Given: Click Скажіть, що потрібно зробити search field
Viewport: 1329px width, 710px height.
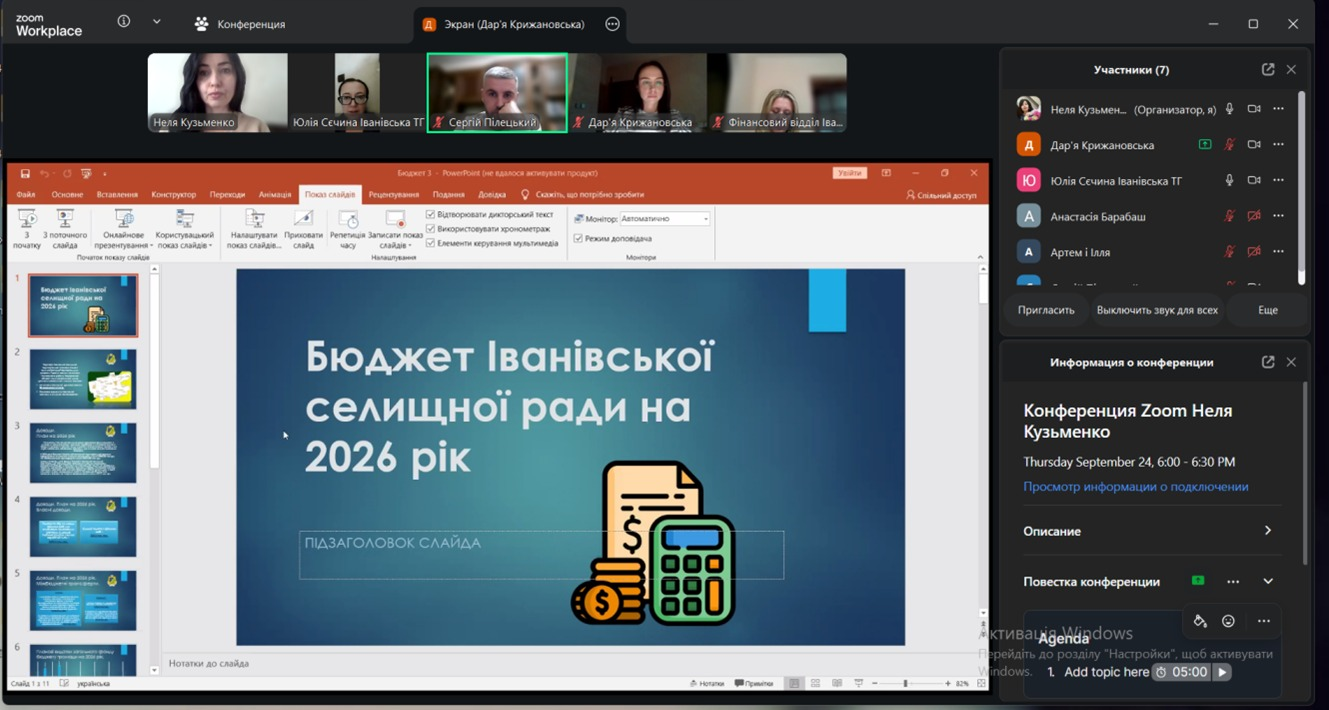Looking at the screenshot, I should pyautogui.click(x=582, y=195).
